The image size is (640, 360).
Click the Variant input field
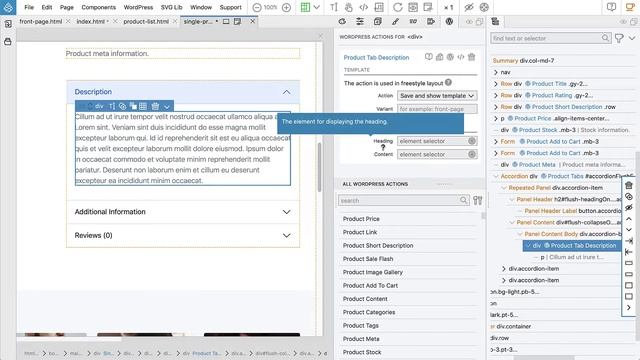[x=437, y=109]
